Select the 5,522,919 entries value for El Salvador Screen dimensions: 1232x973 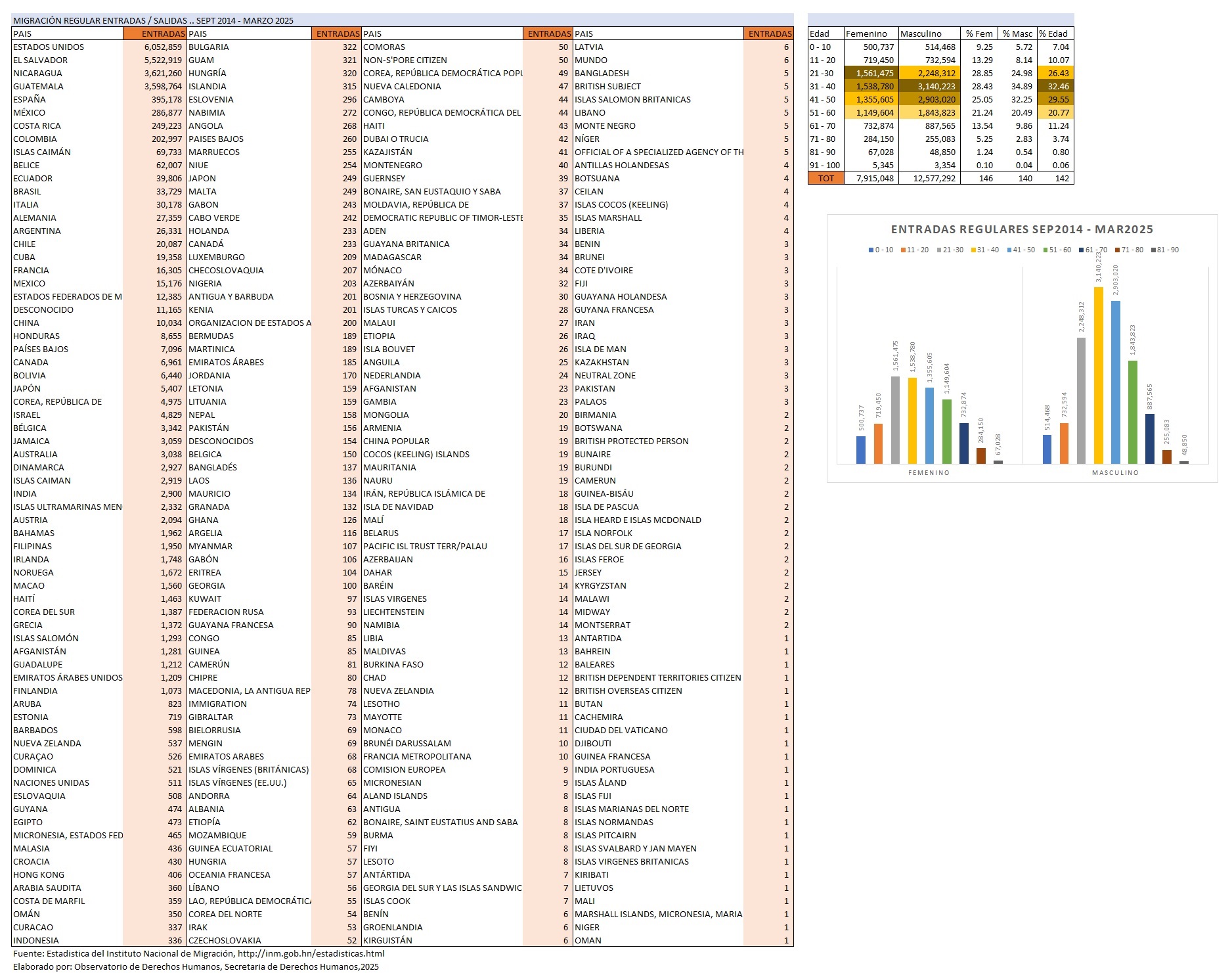pyautogui.click(x=163, y=60)
